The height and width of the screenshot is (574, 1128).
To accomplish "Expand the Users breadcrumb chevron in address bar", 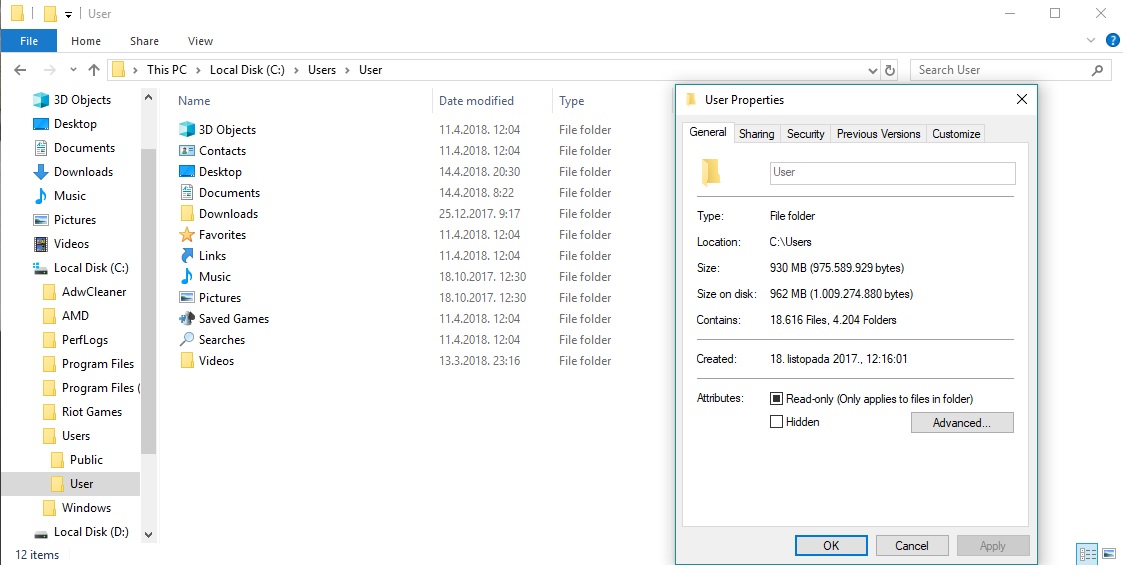I will pos(349,70).
